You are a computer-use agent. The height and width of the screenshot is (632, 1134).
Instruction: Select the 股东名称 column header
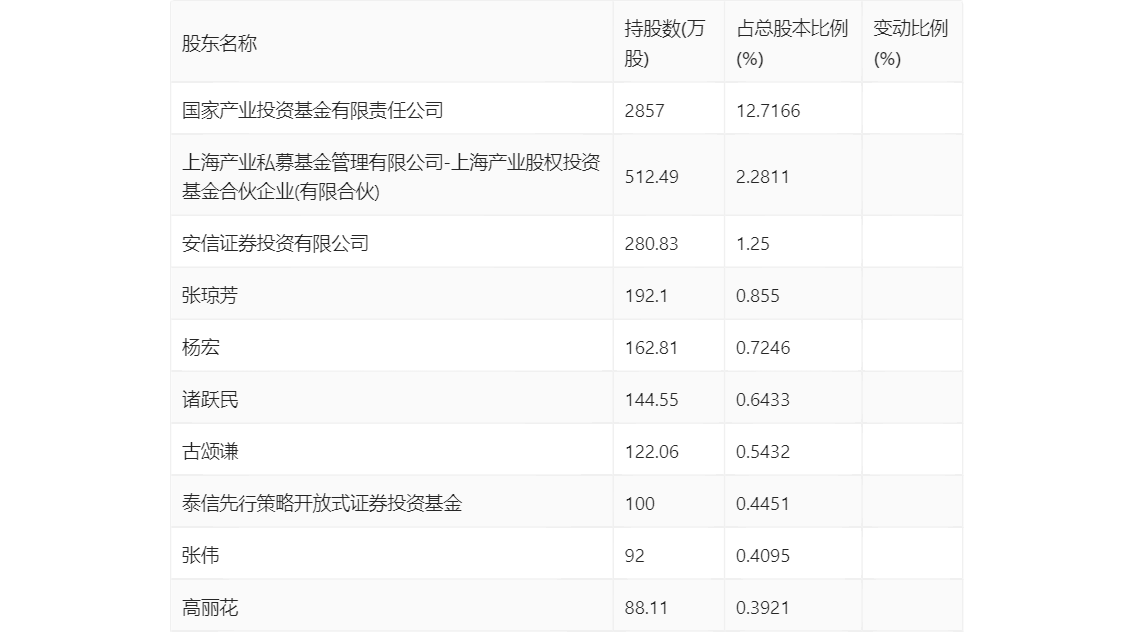tap(219, 43)
